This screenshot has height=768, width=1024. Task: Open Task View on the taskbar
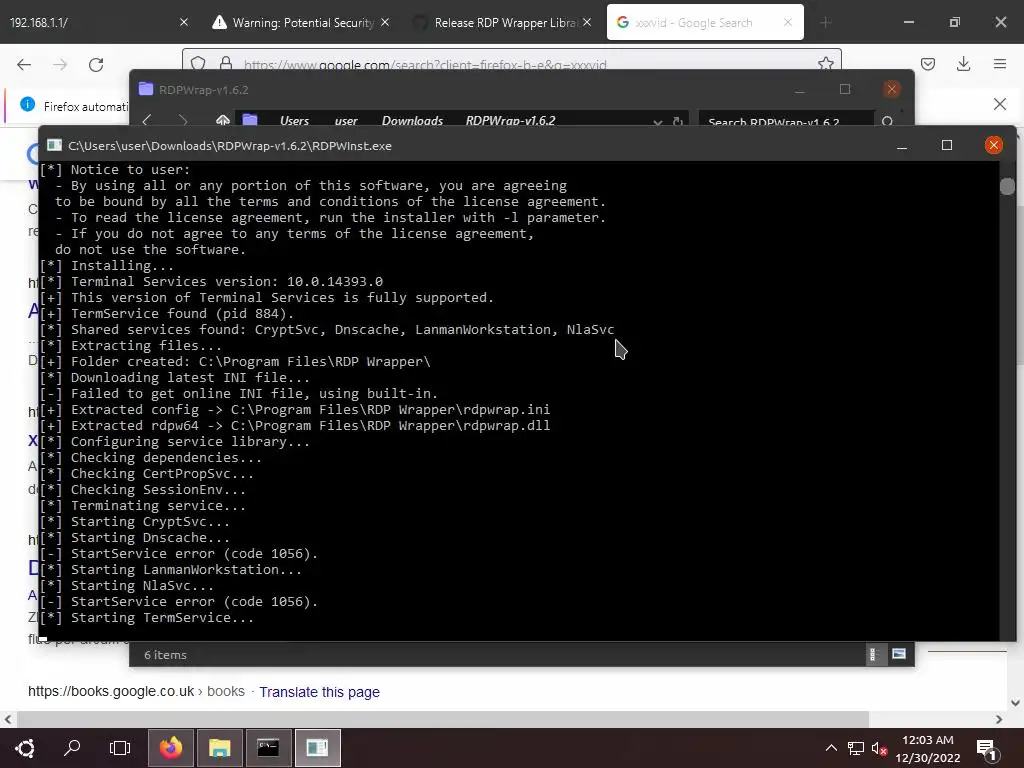120,748
